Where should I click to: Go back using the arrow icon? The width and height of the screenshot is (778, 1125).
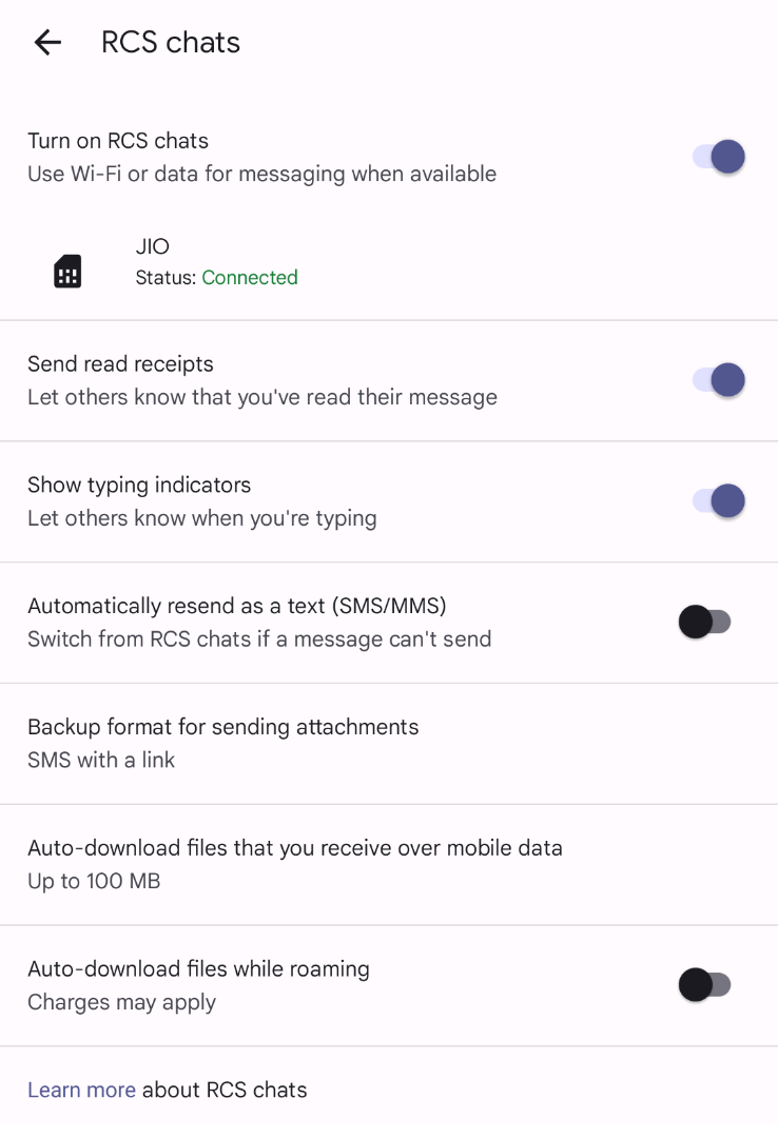47,42
